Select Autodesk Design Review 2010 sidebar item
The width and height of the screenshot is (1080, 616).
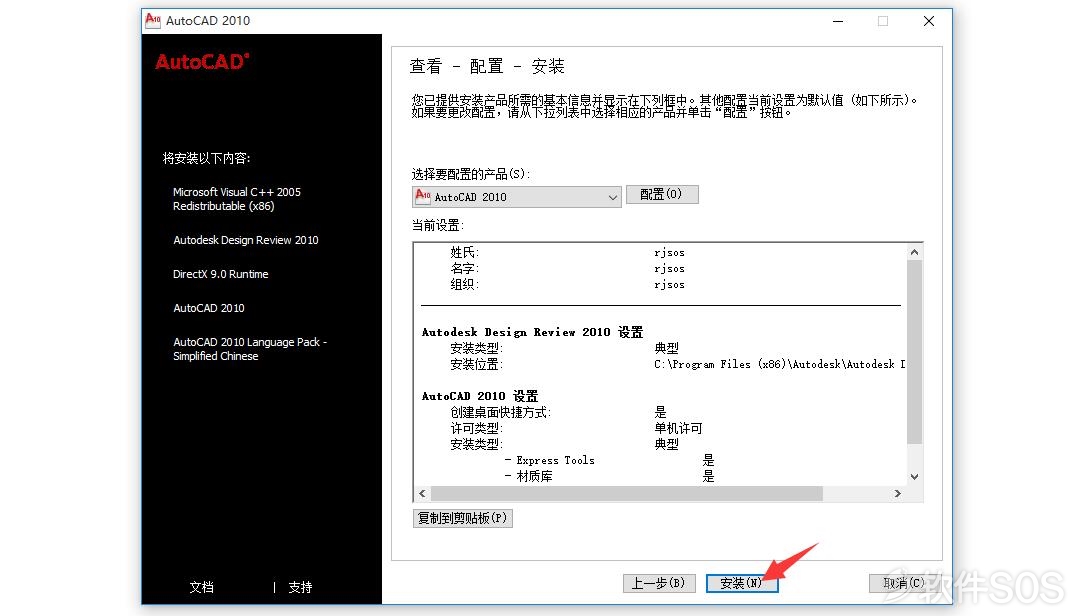(x=246, y=240)
